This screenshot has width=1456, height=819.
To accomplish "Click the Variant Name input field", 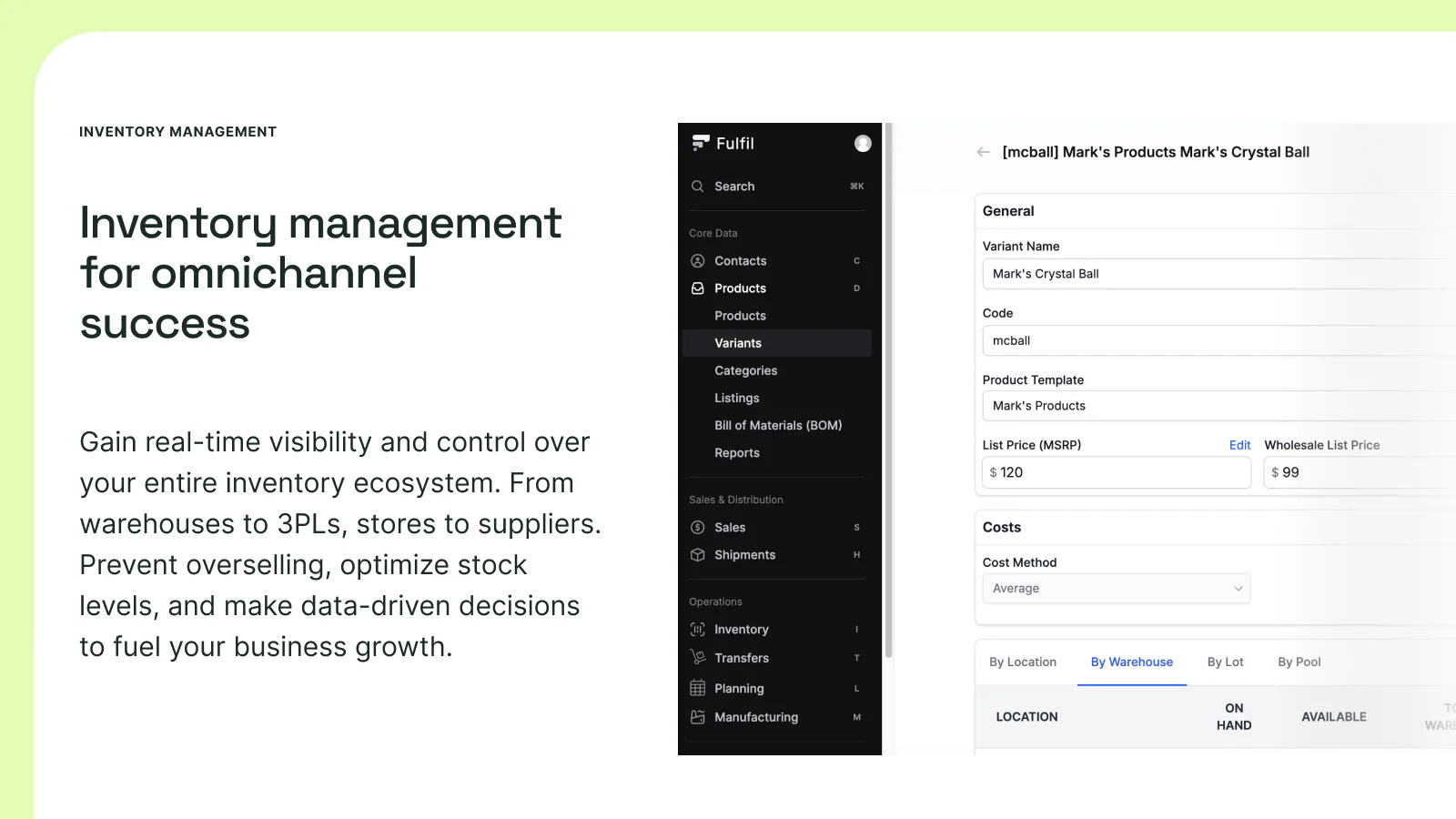I will click(x=1218, y=274).
